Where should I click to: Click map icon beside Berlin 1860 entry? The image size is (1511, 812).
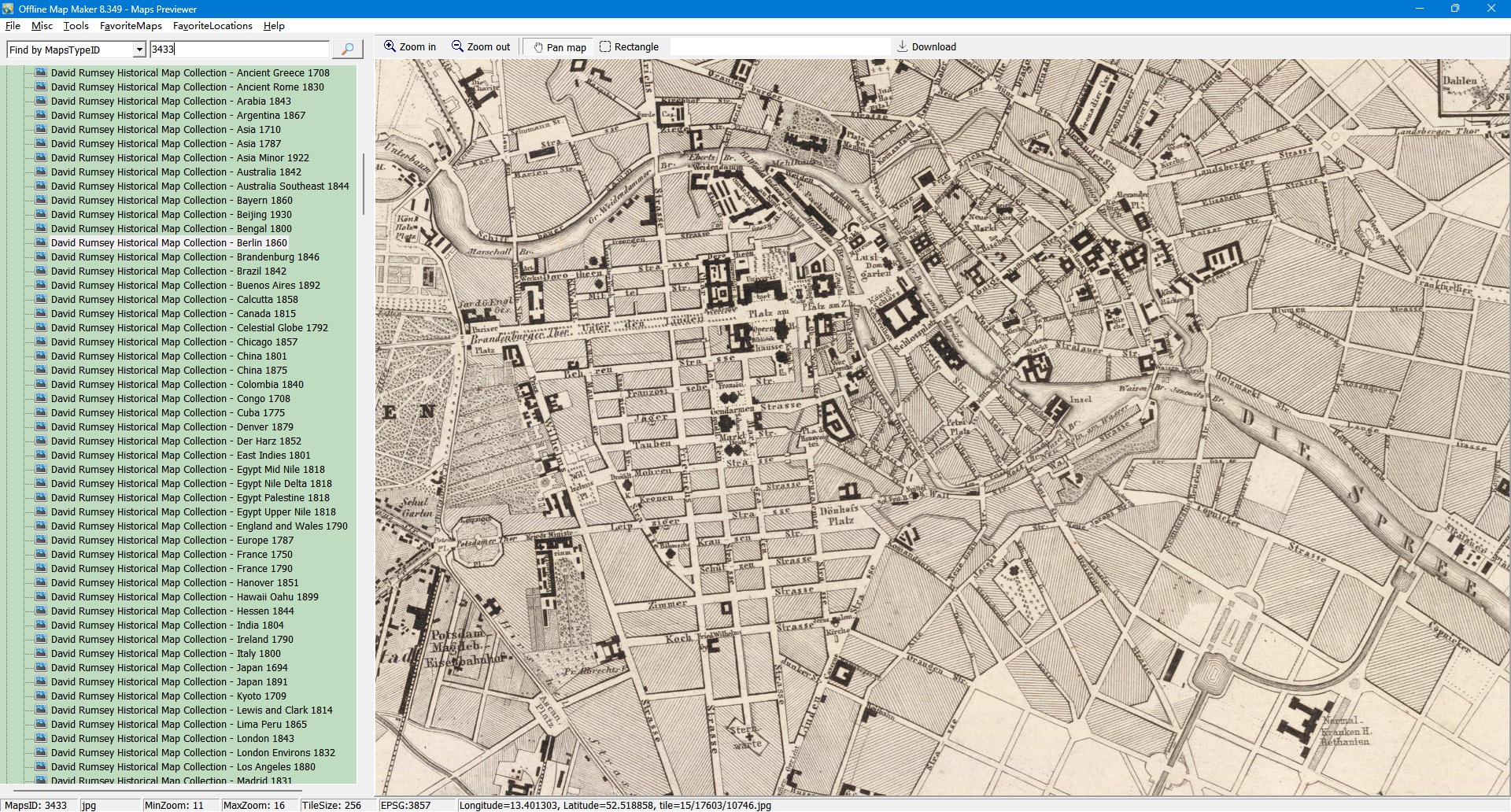42,243
